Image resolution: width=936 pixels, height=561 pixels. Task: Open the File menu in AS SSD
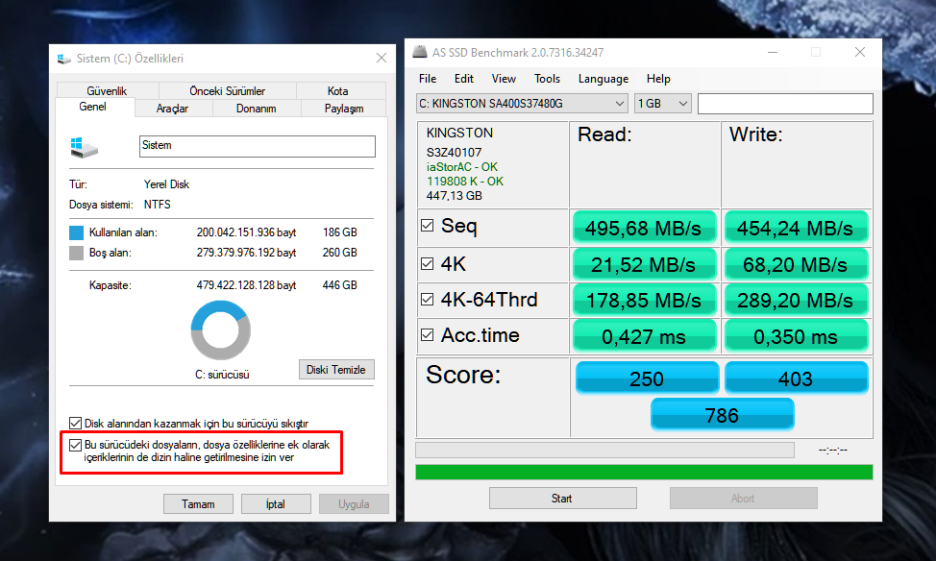coord(427,79)
